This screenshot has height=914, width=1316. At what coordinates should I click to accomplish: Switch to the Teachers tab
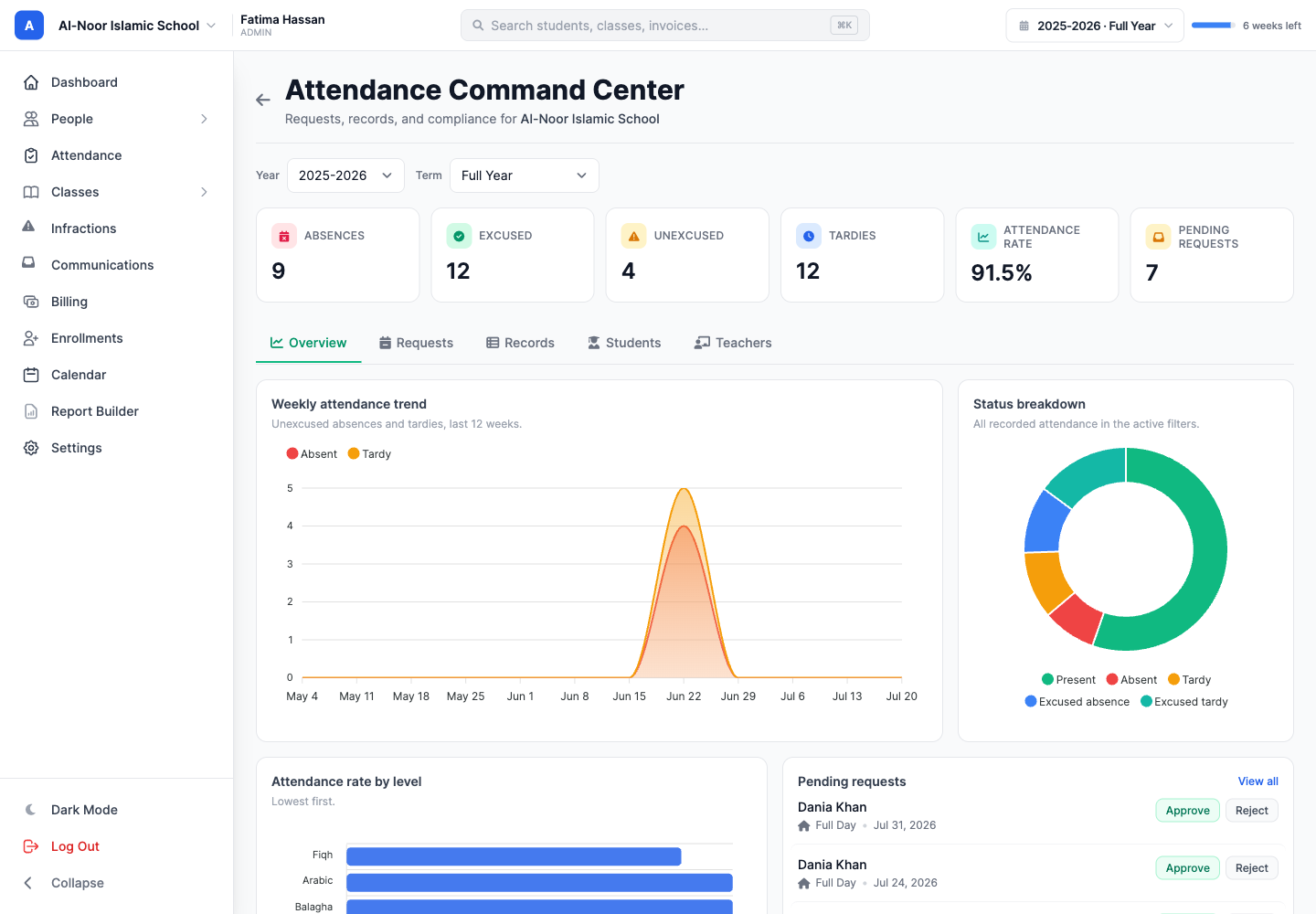click(x=733, y=343)
